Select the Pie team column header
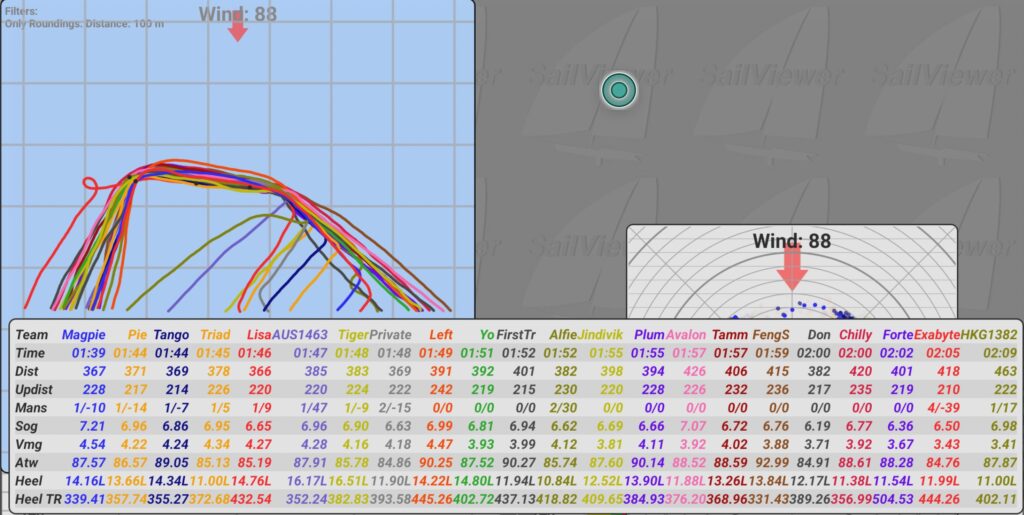 pyautogui.click(x=137, y=335)
